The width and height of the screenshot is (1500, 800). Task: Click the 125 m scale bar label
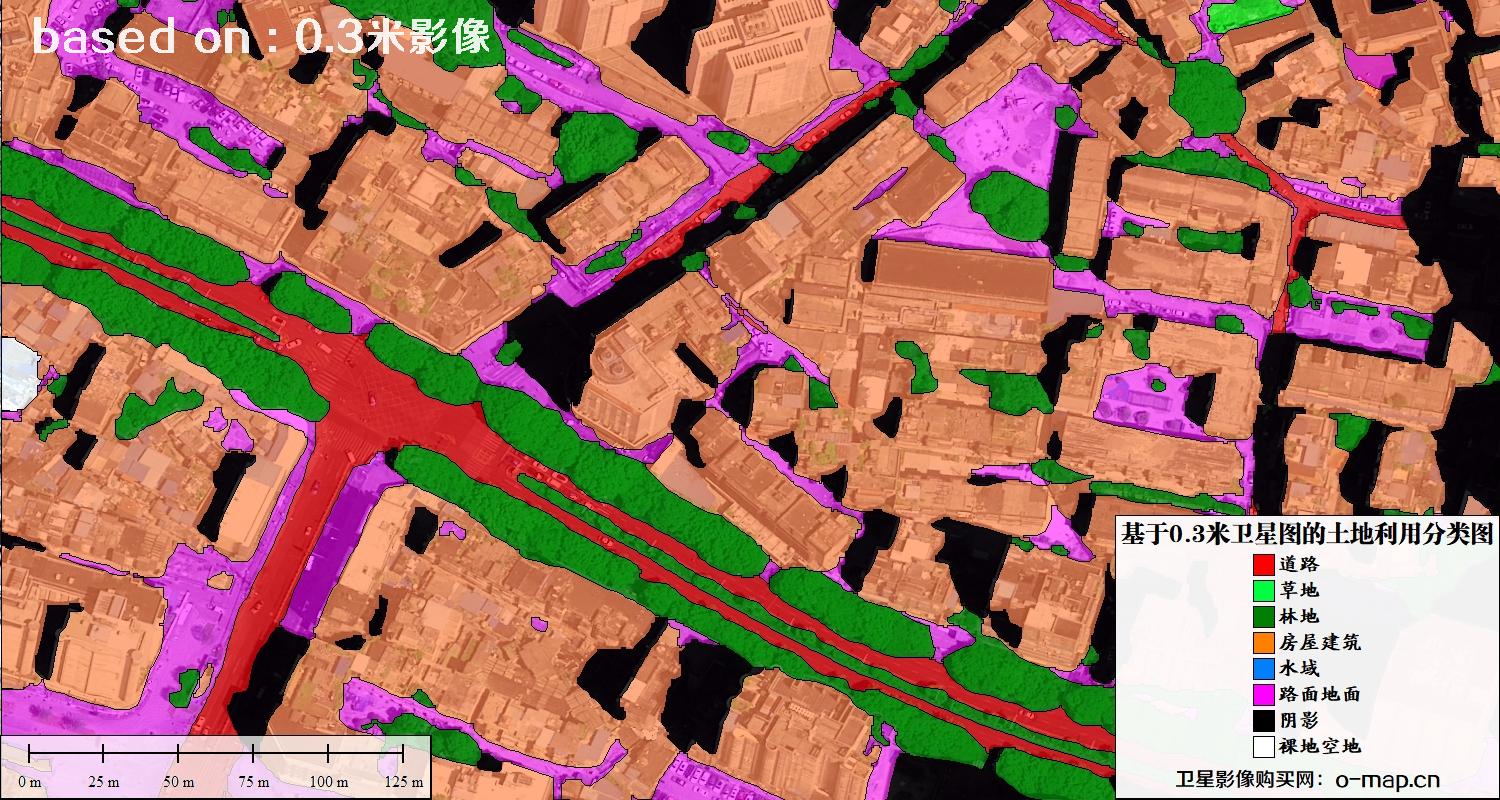[403, 782]
